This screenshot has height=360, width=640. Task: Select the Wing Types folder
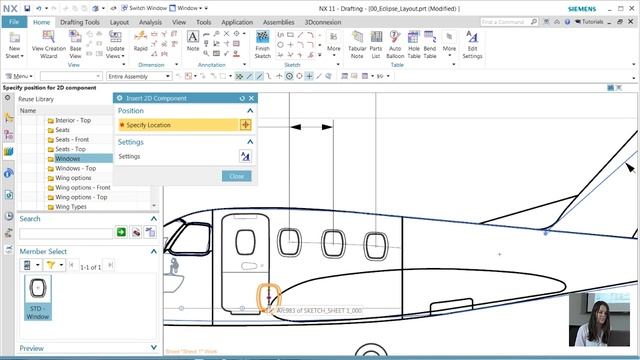click(71, 207)
